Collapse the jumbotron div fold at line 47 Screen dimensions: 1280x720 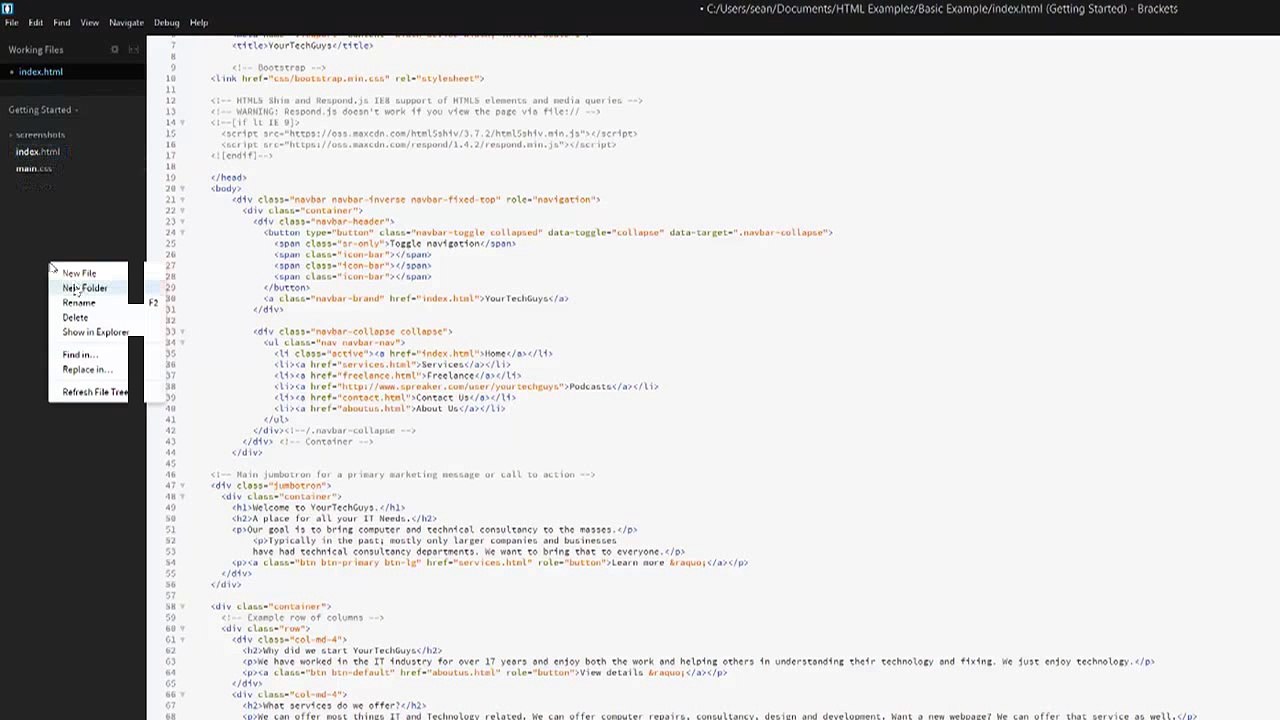tap(181, 485)
